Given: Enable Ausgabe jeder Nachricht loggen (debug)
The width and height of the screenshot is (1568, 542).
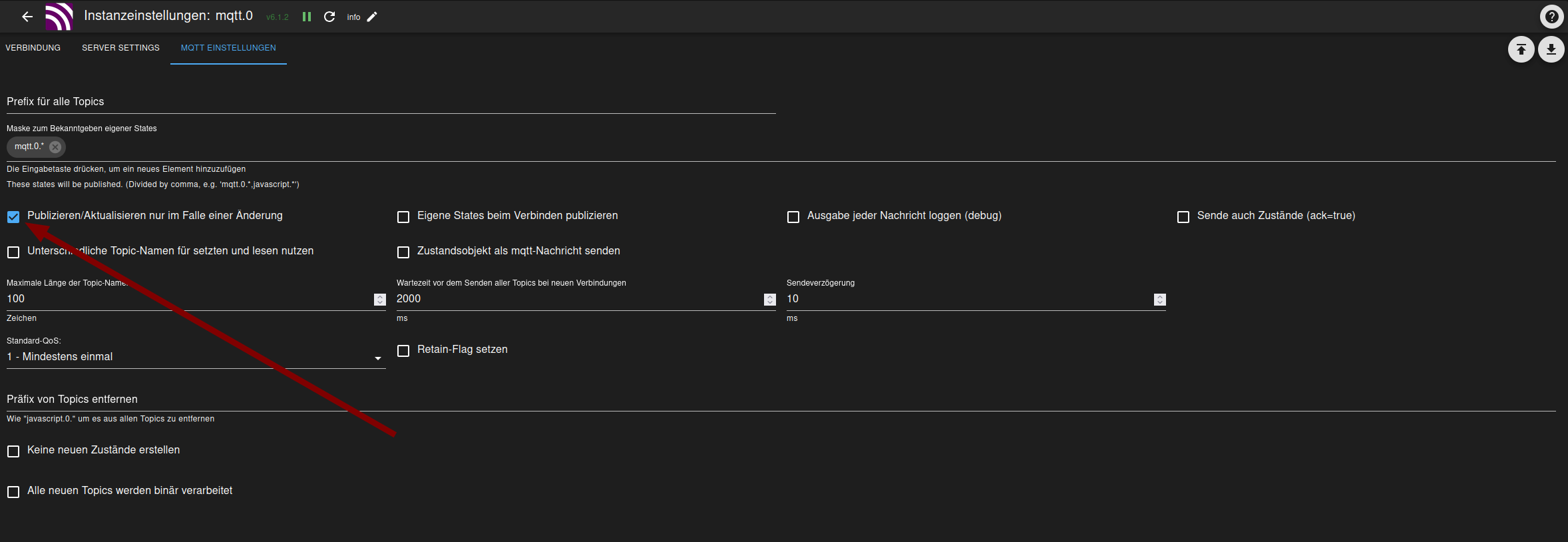Looking at the screenshot, I should point(793,217).
